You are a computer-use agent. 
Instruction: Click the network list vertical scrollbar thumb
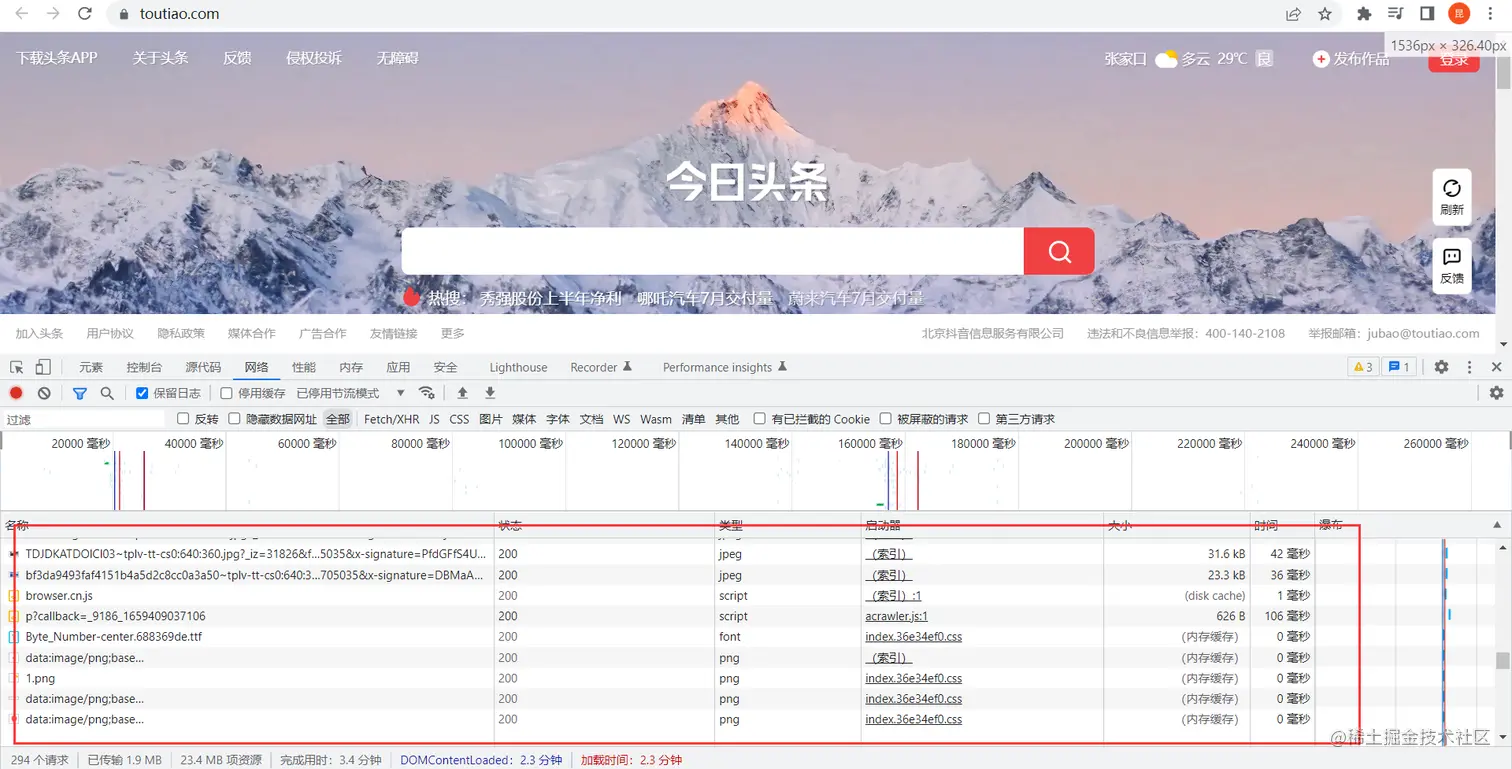pyautogui.click(x=1502, y=660)
